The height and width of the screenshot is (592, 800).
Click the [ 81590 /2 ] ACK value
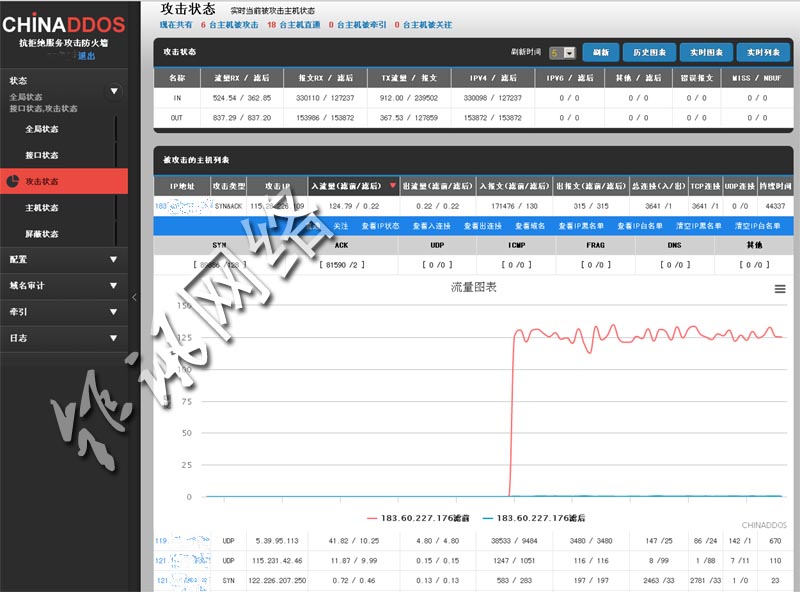click(342, 264)
